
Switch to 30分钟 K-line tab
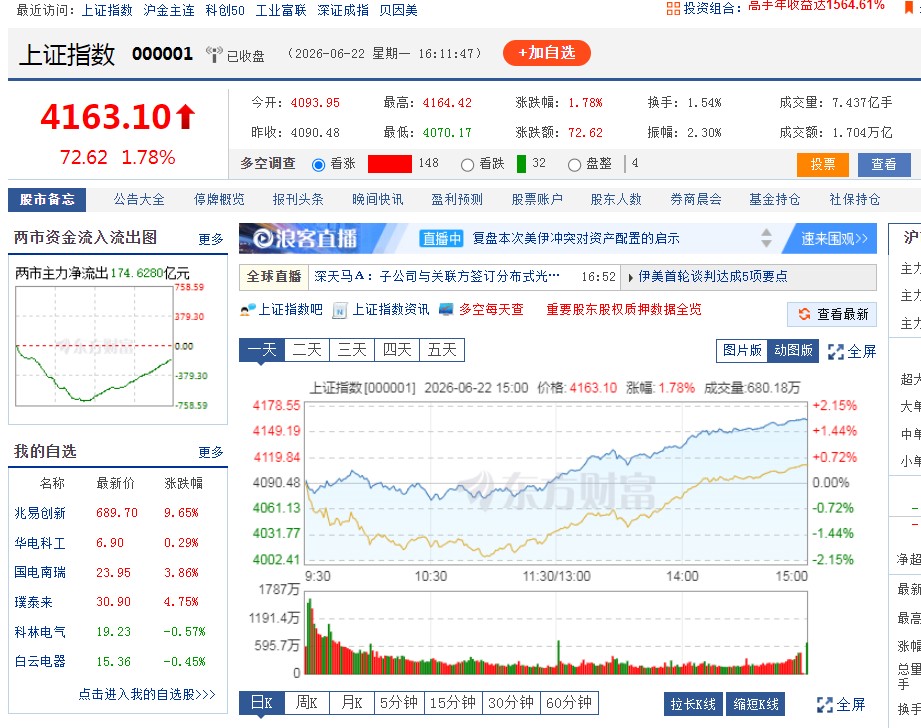pos(511,703)
